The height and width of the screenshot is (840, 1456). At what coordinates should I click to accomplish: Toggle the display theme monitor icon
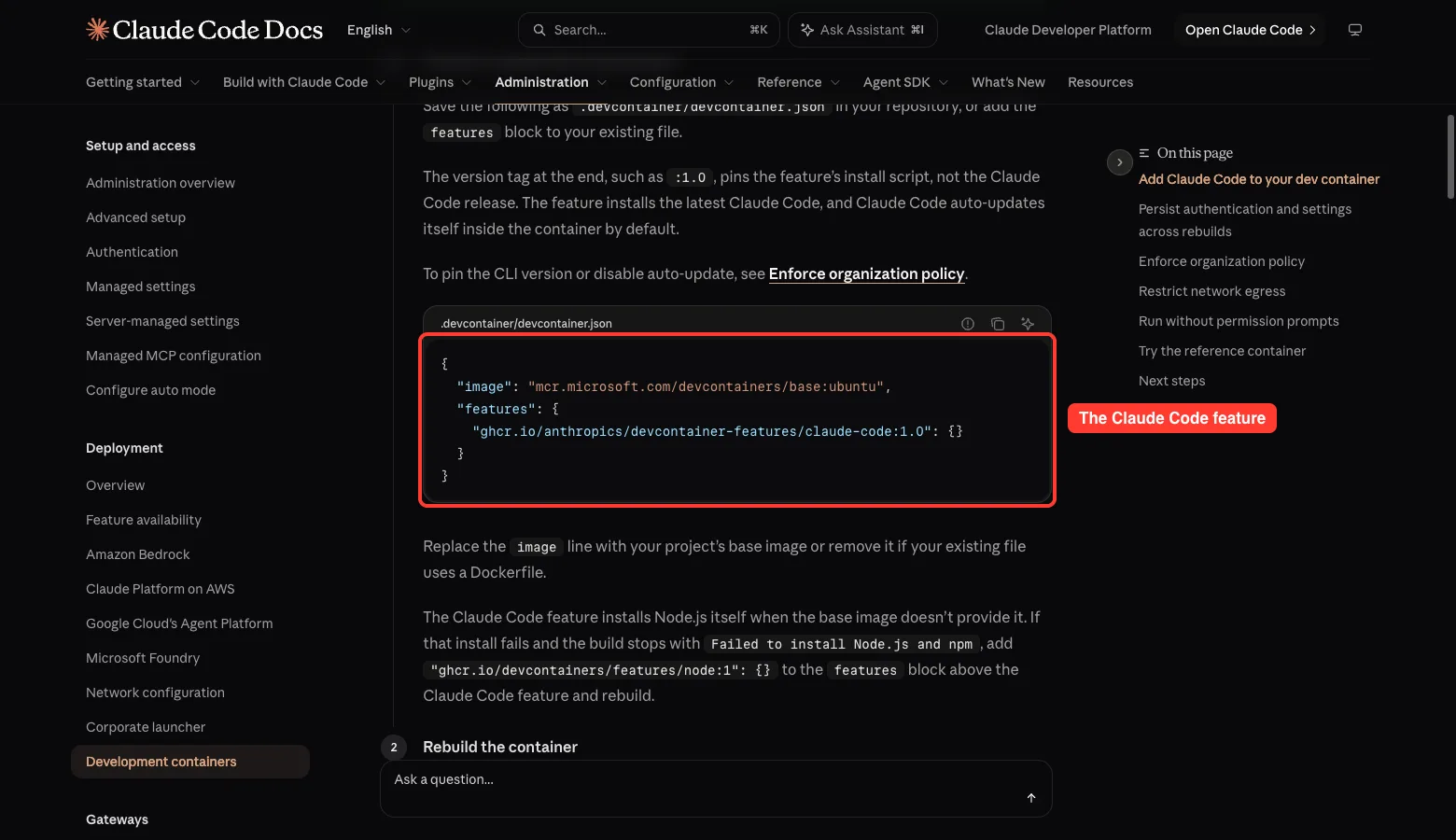click(1355, 30)
